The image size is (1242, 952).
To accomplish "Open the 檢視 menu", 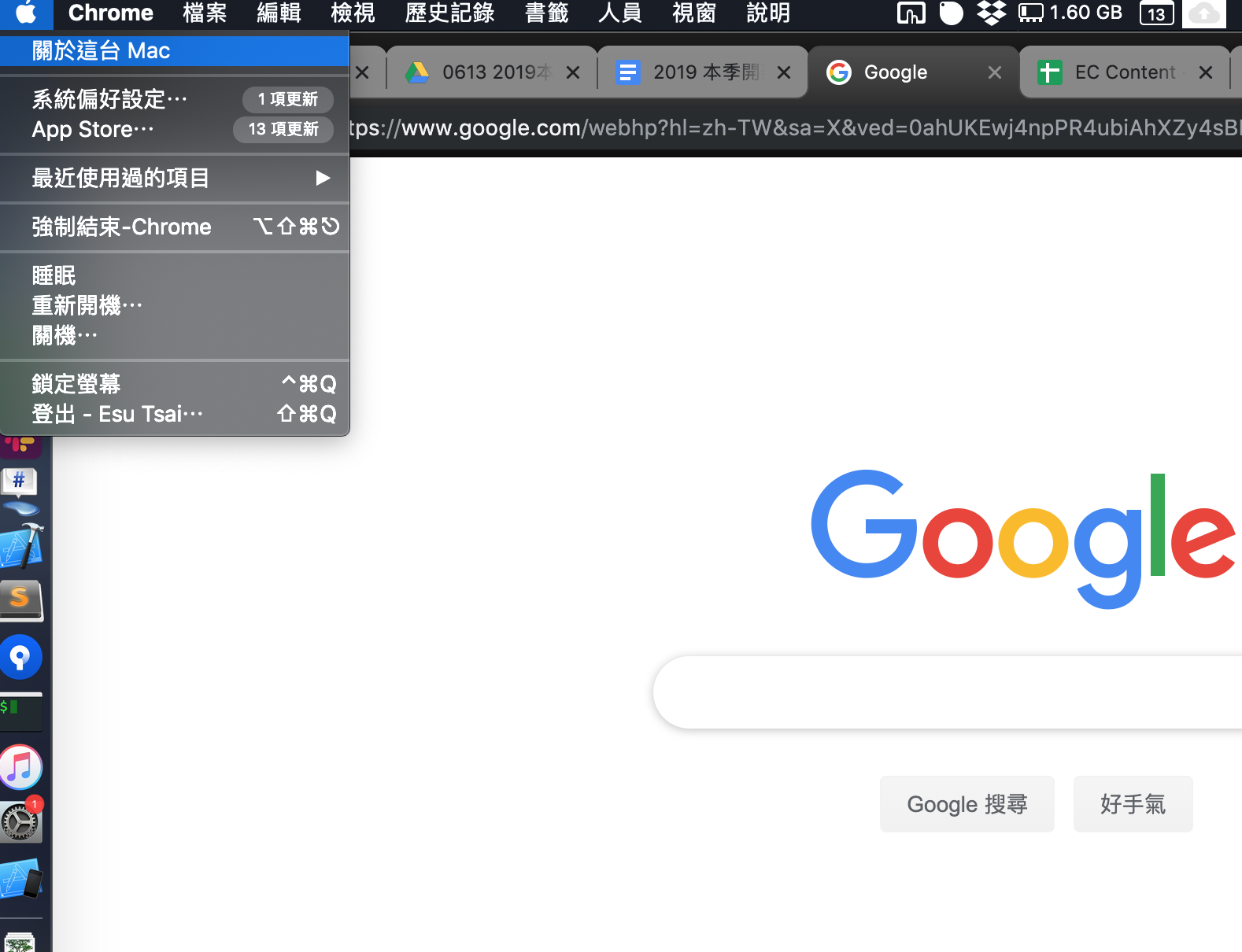I will pos(353,13).
